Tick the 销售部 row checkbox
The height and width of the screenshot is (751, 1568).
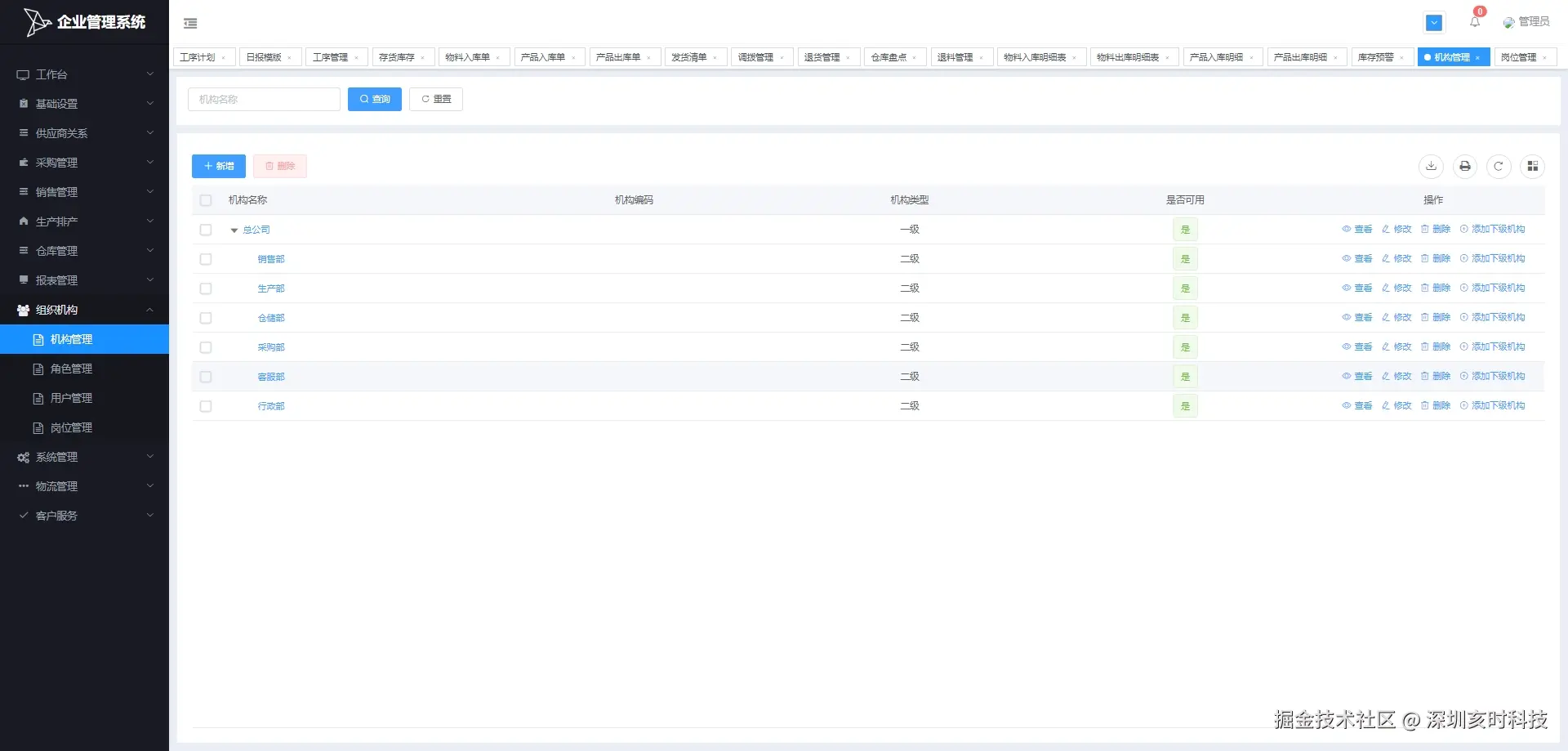(206, 259)
